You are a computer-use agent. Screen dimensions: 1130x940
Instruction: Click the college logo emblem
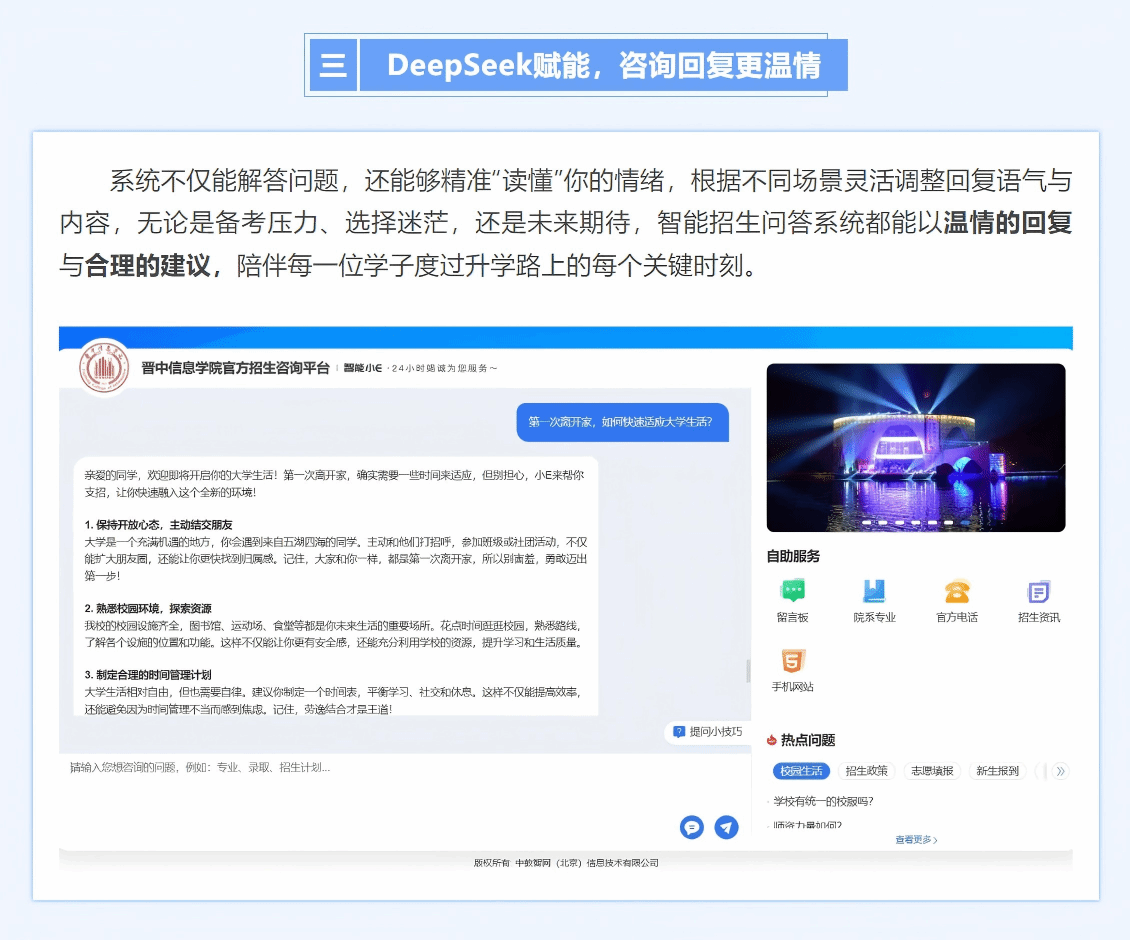(x=104, y=368)
